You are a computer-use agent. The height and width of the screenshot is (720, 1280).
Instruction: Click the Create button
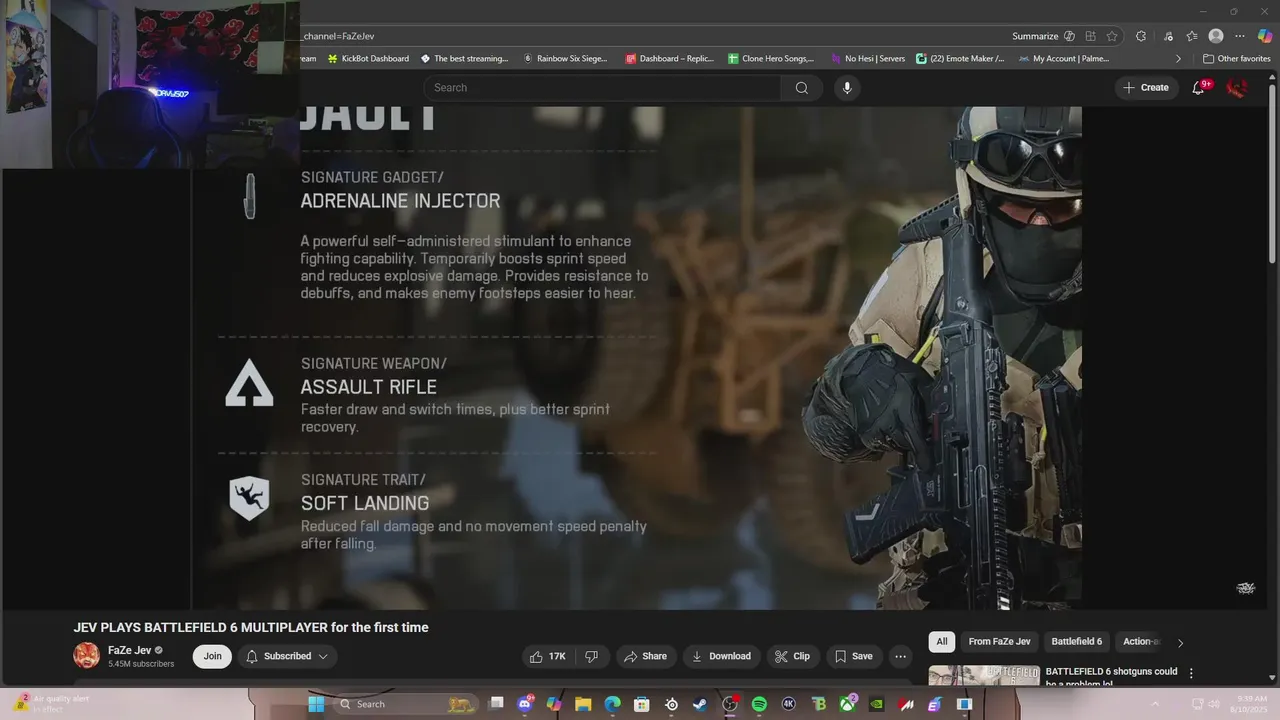click(x=1145, y=88)
